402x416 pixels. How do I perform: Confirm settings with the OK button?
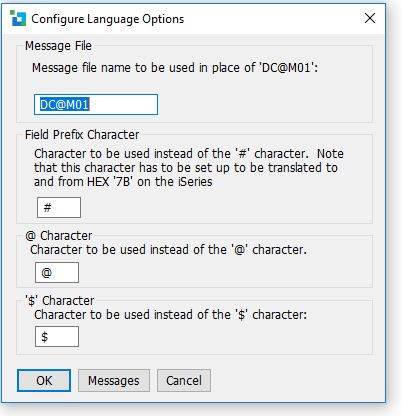tap(44, 380)
